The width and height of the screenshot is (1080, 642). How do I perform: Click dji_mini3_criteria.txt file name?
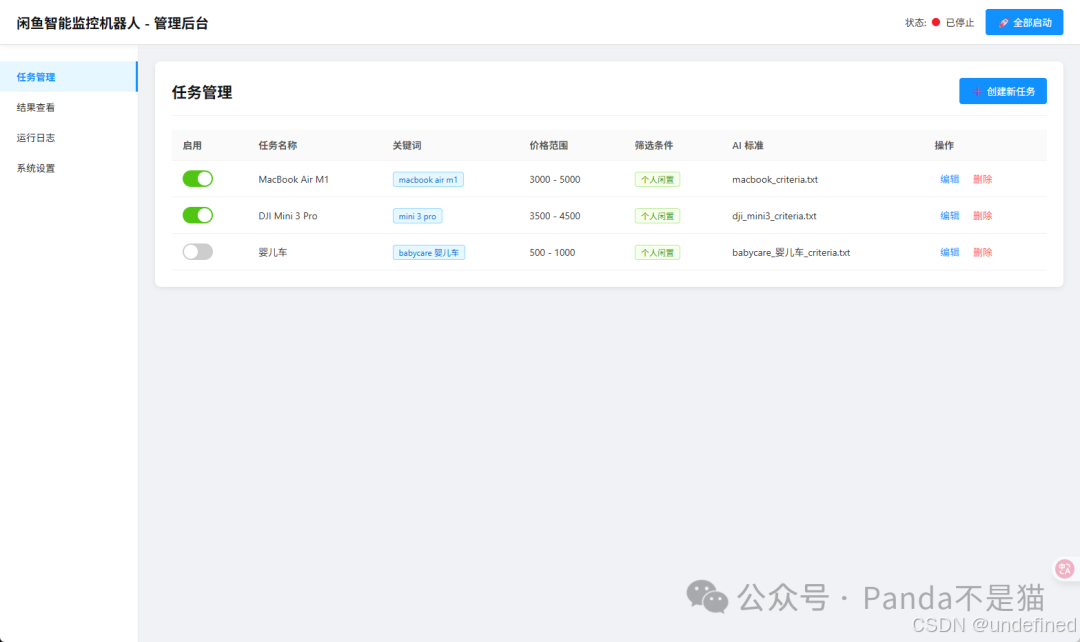pyautogui.click(x=774, y=216)
